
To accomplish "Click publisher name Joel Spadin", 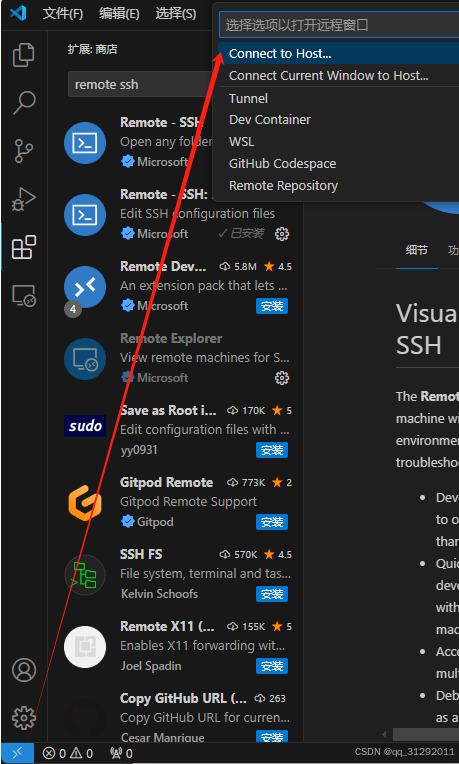I will [151, 666].
